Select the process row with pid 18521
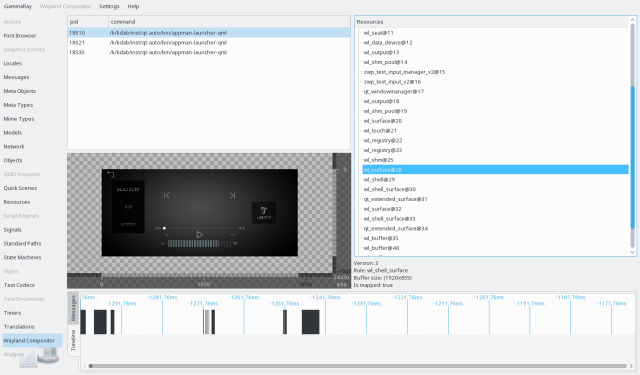Image resolution: width=640 pixels, height=375 pixels. [x=209, y=42]
